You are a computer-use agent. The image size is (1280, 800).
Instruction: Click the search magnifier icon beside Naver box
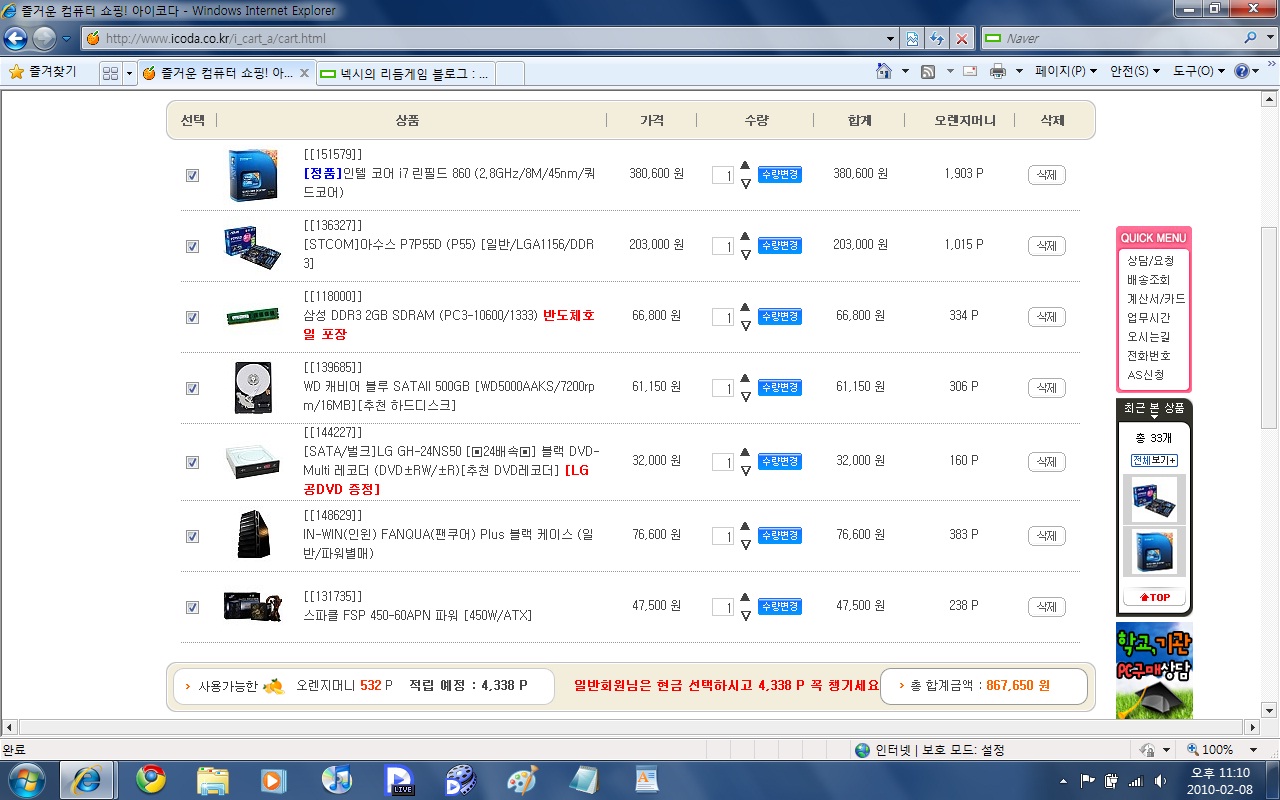1250,38
